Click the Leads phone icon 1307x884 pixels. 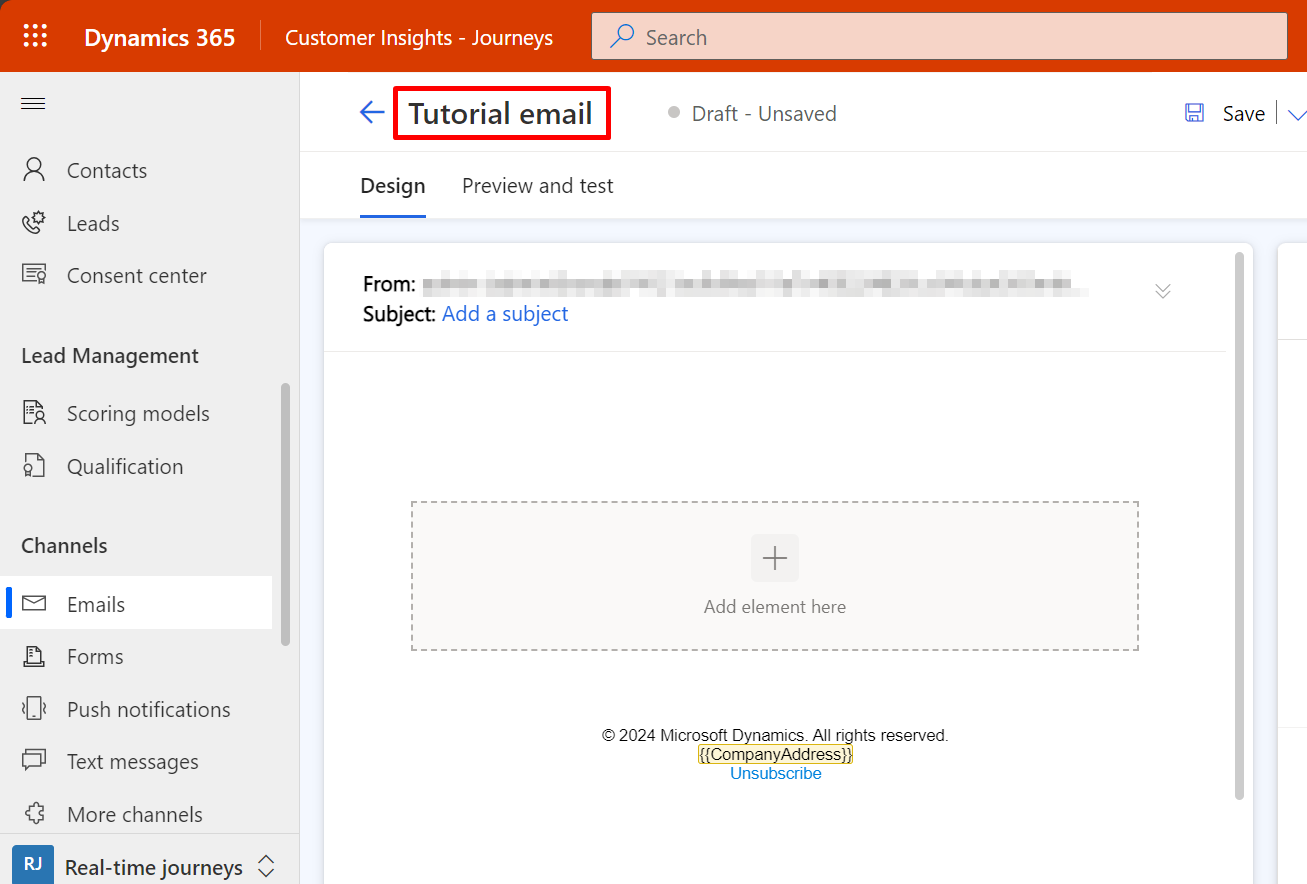click(x=34, y=223)
